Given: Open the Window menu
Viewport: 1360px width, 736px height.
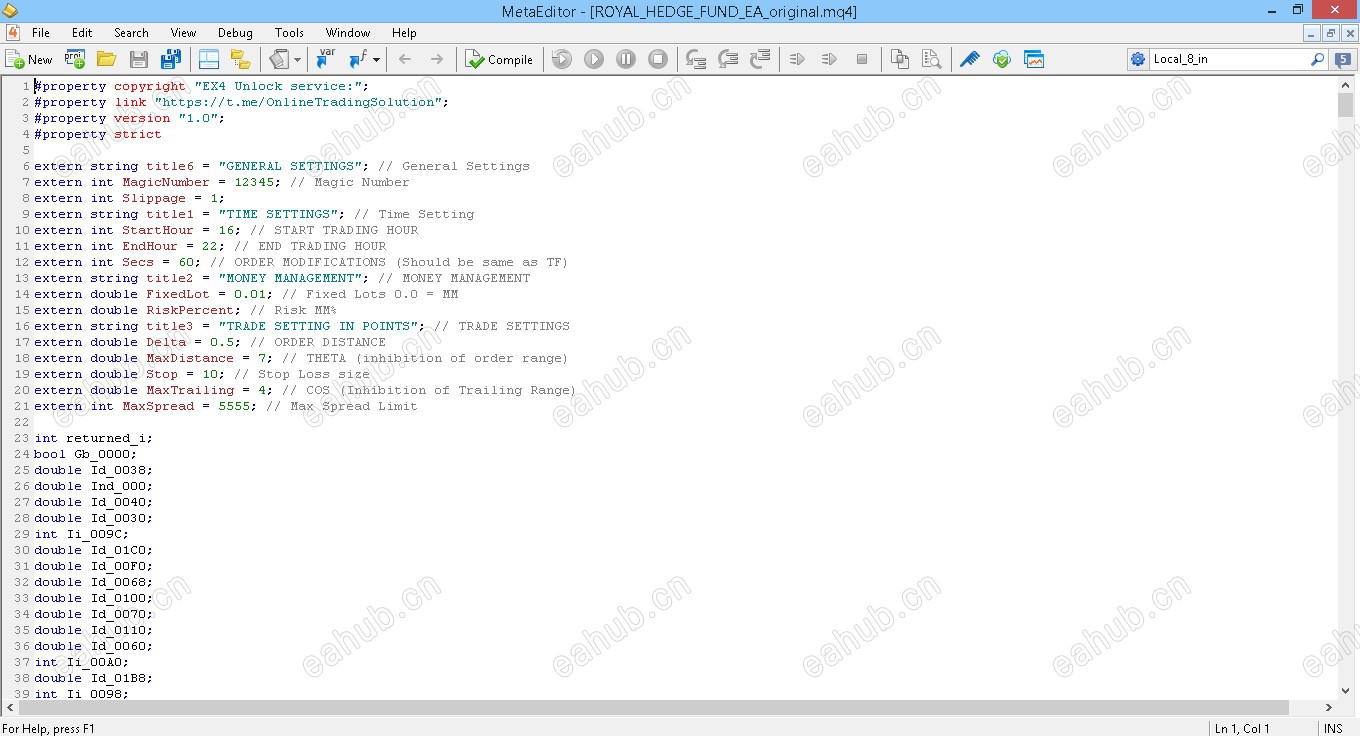Looking at the screenshot, I should [348, 33].
